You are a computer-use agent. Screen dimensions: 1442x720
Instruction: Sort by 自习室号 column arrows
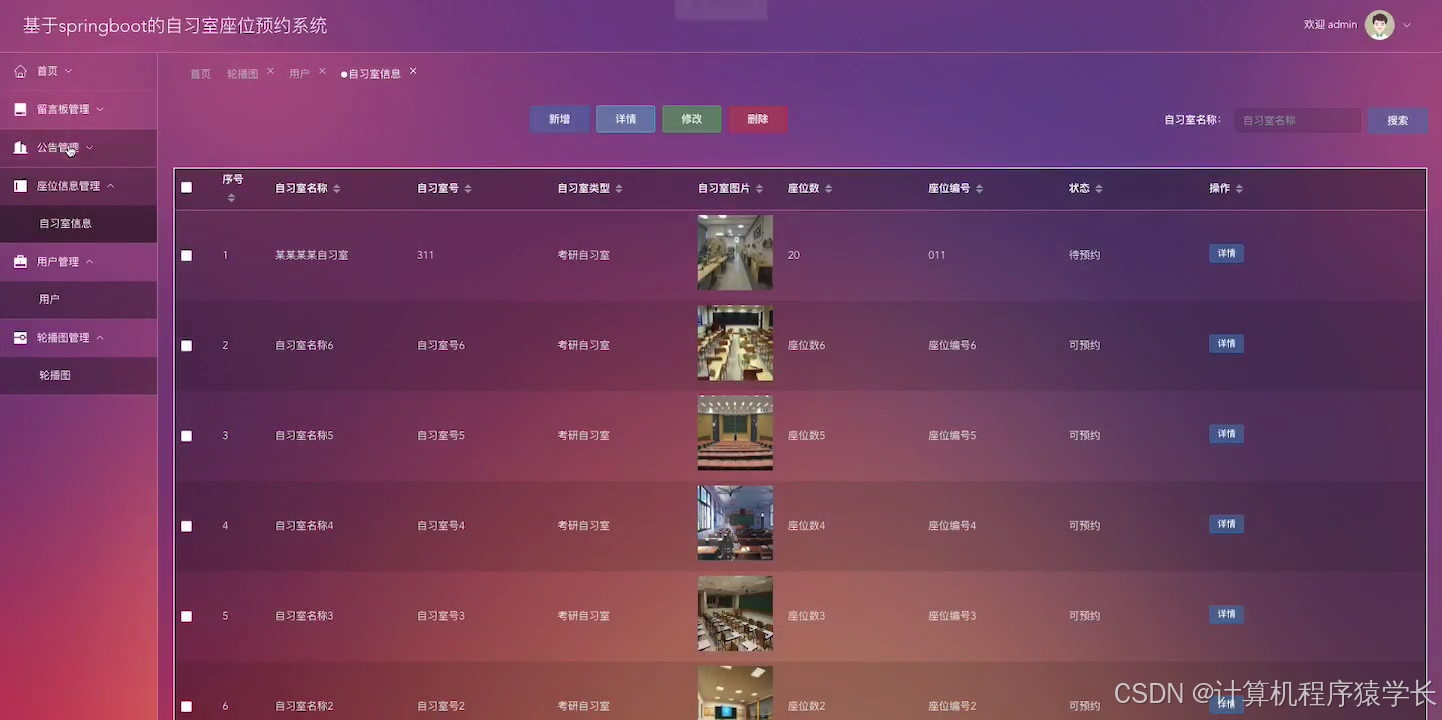468,189
